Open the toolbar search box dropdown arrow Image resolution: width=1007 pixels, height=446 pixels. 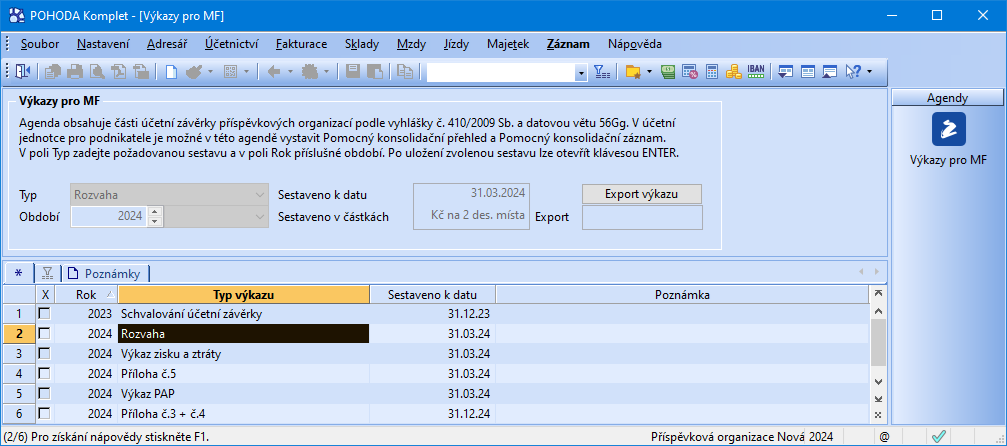582,73
